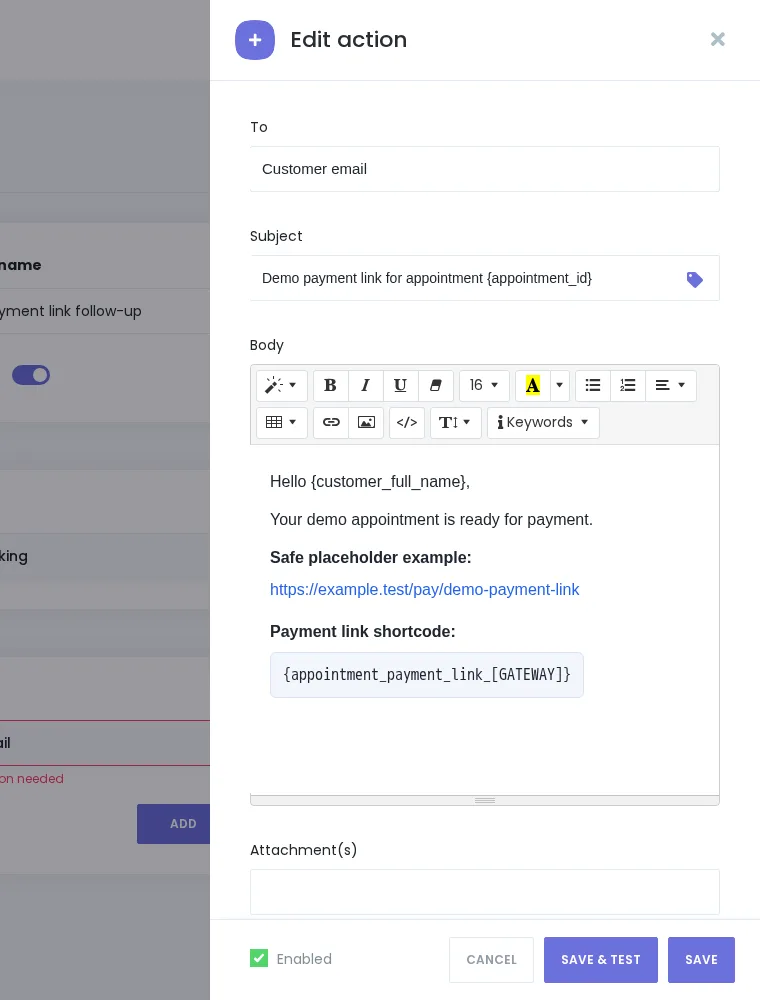Click the Subject input field
Viewport: 760px width, 1000px height.
(485, 278)
